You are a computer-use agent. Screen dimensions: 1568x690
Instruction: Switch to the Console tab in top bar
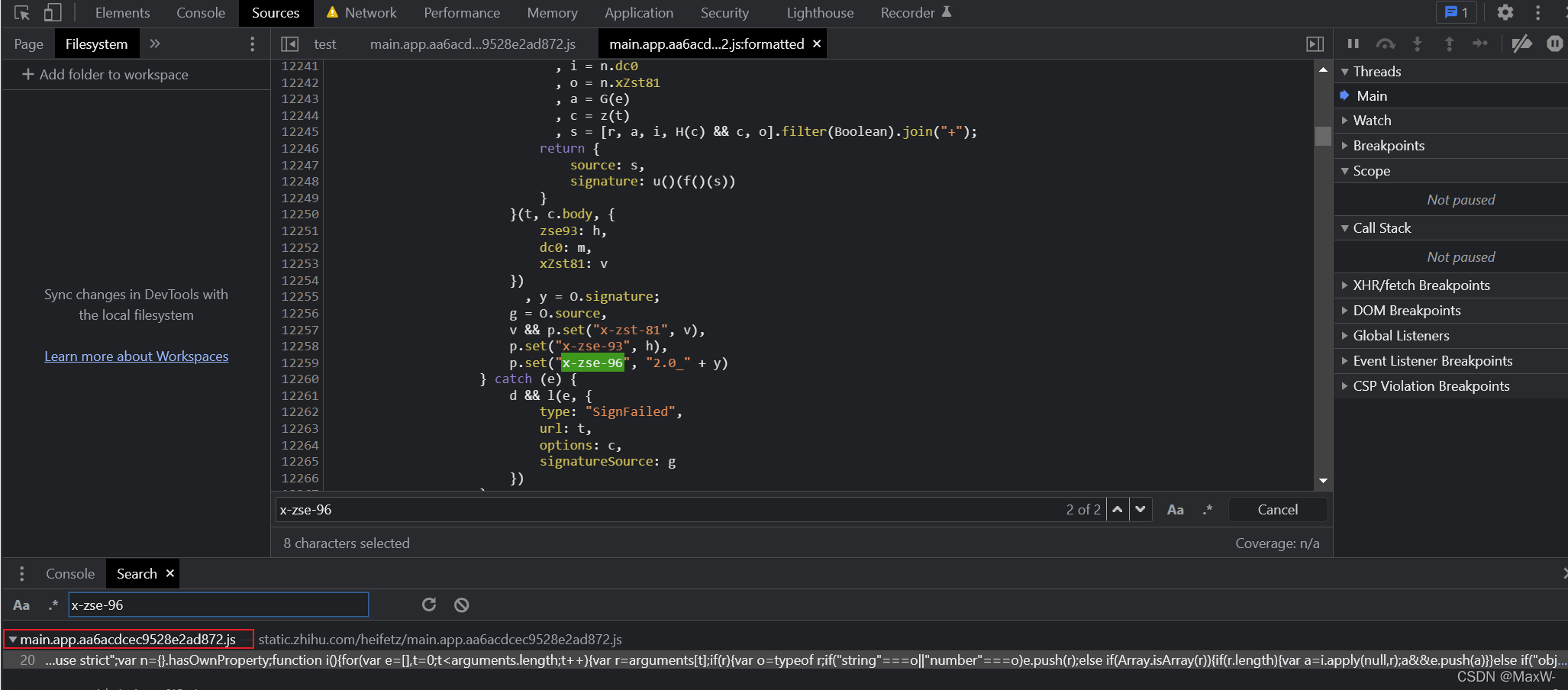[x=201, y=13]
